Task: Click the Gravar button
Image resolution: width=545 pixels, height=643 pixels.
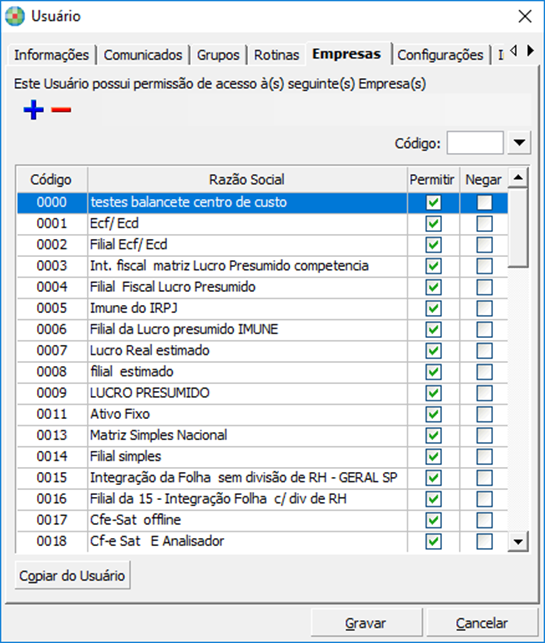Action: click(x=366, y=623)
